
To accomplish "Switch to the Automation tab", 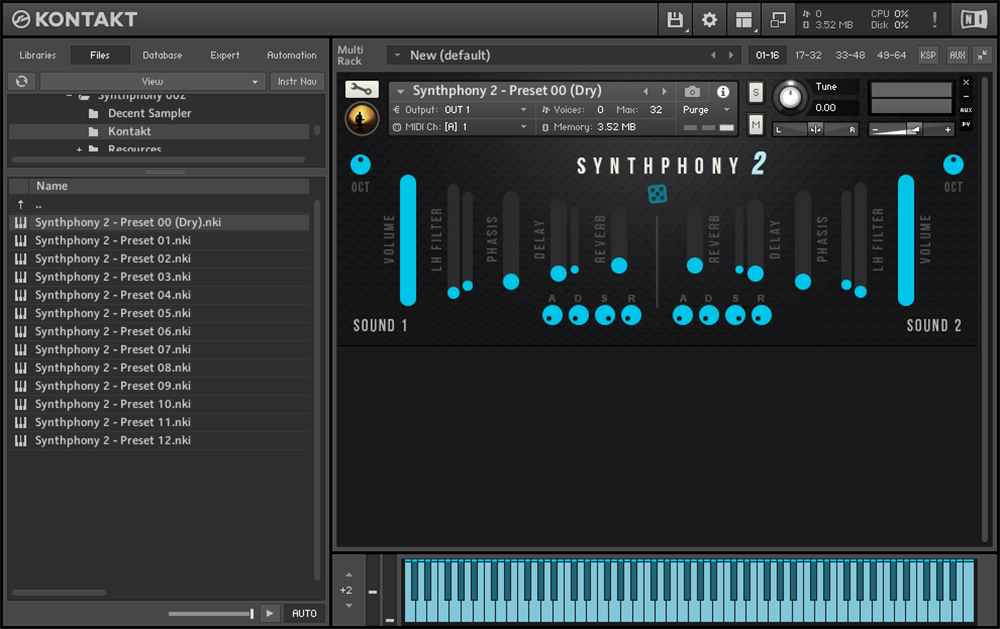I will pos(291,56).
